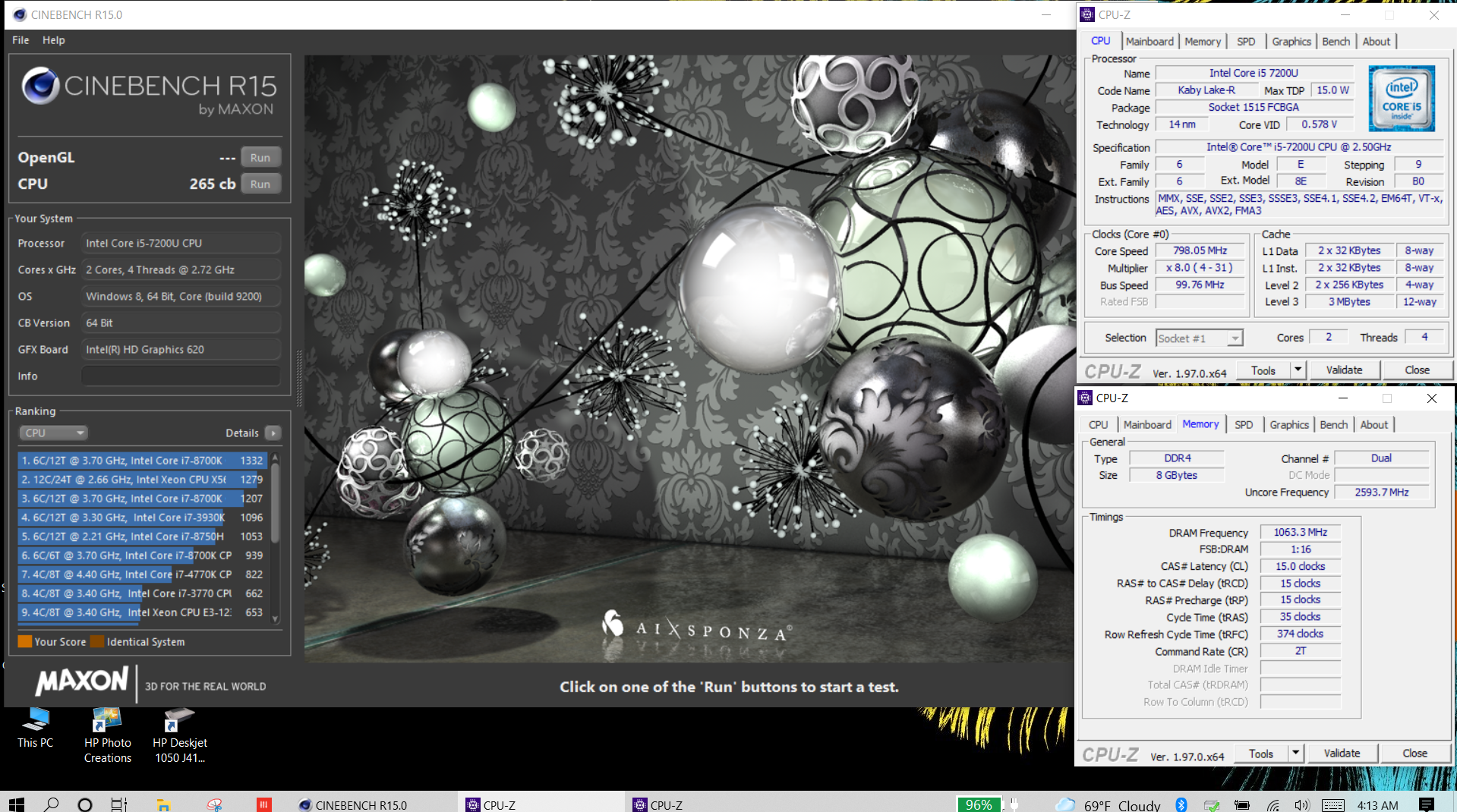The width and height of the screenshot is (1457, 812).
Task: Click the Details arrow button in Ranking
Action: pyautogui.click(x=273, y=433)
